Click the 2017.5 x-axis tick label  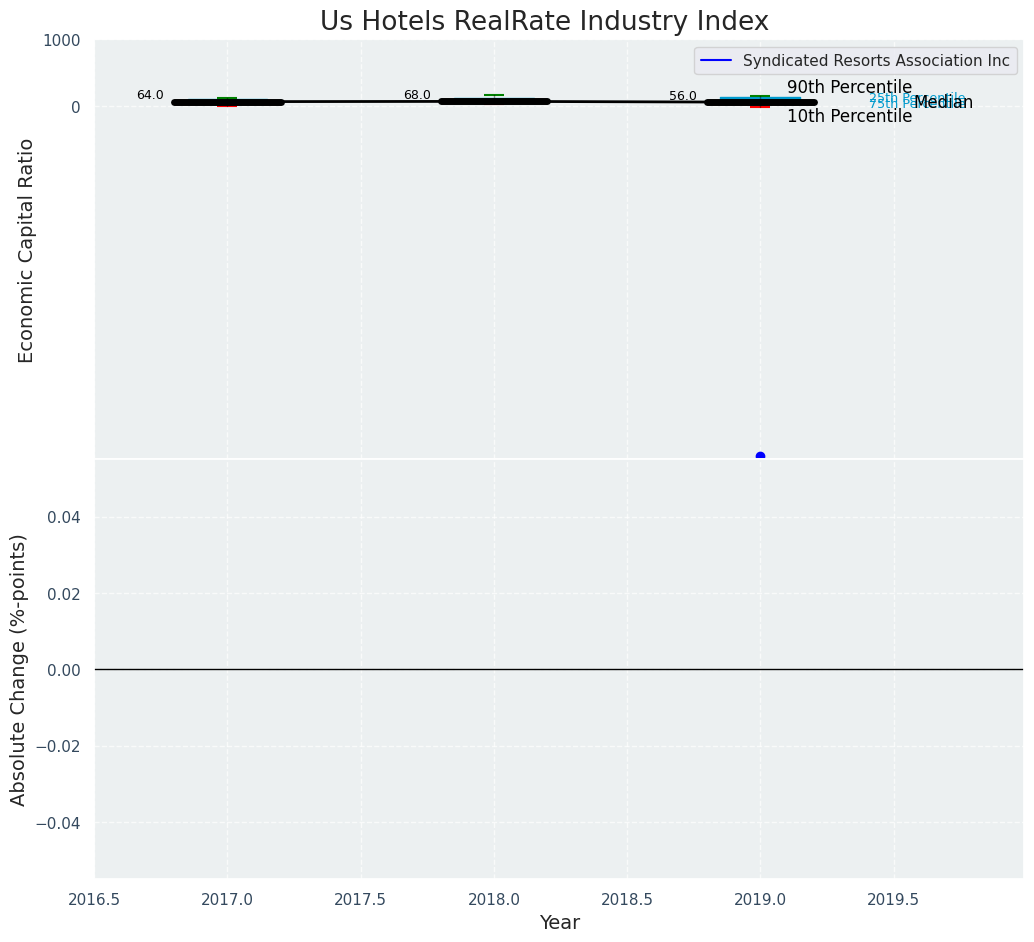(360, 899)
